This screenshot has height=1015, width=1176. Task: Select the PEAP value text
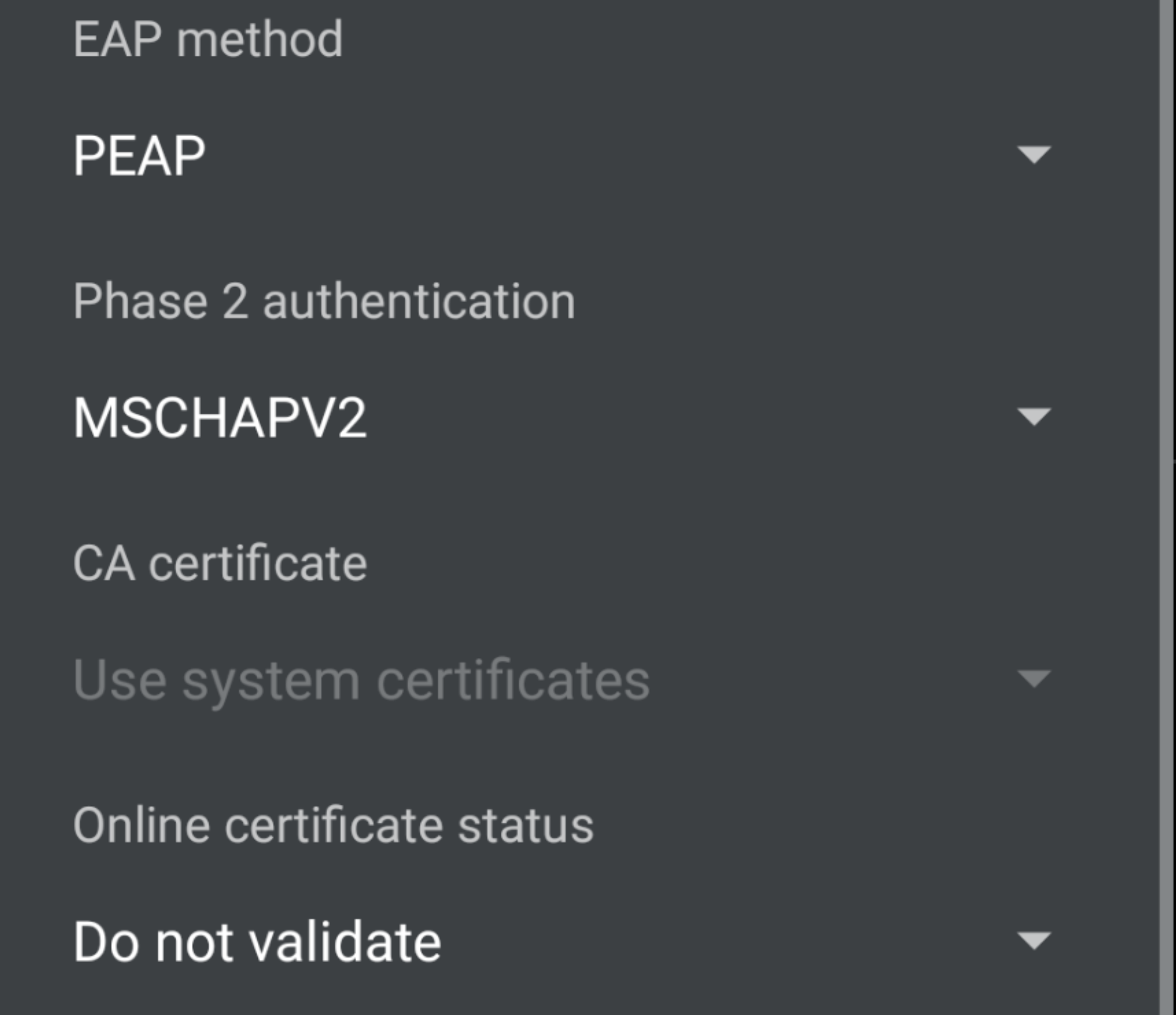(x=140, y=155)
